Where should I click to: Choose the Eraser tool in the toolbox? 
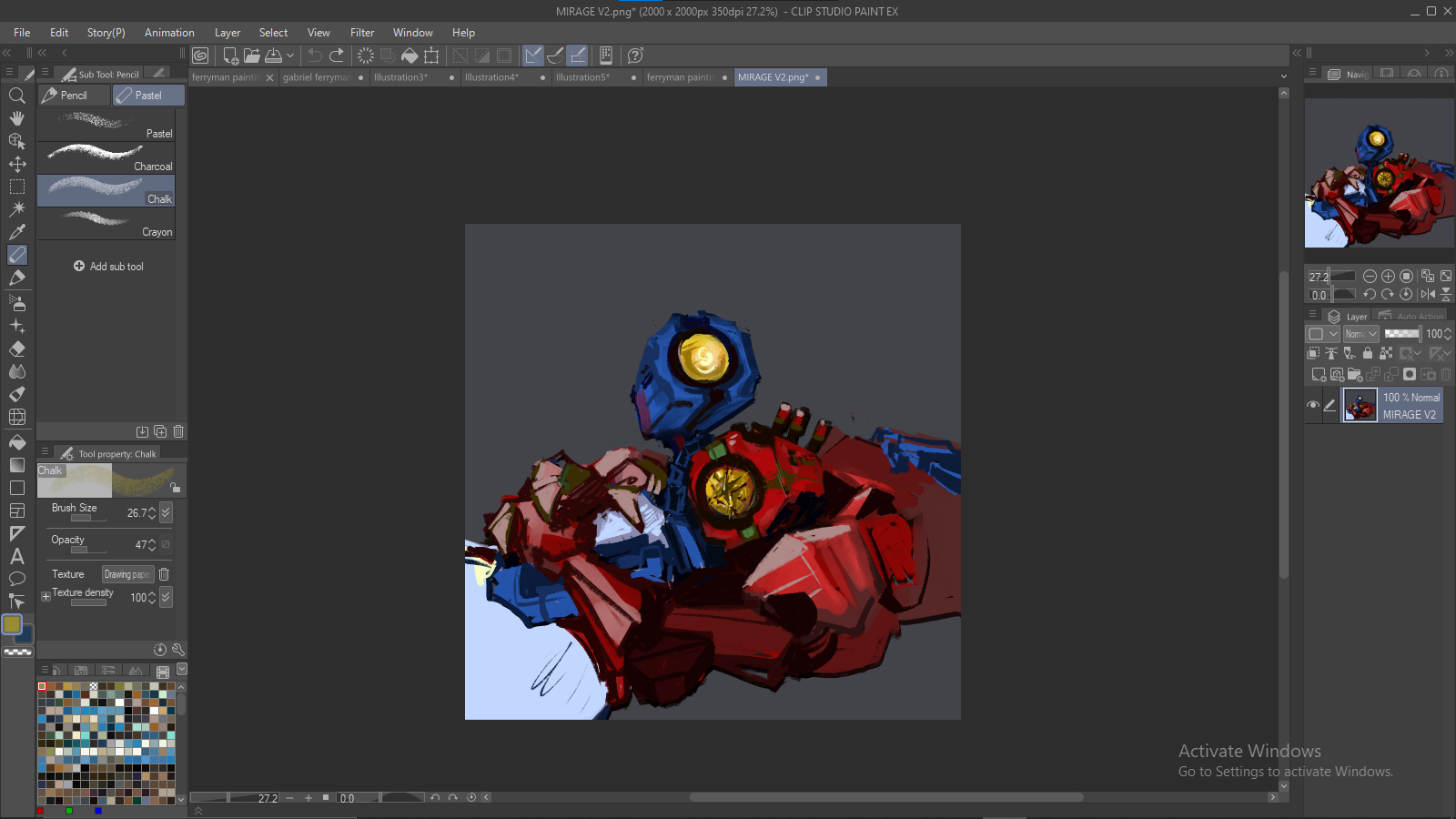tap(16, 349)
